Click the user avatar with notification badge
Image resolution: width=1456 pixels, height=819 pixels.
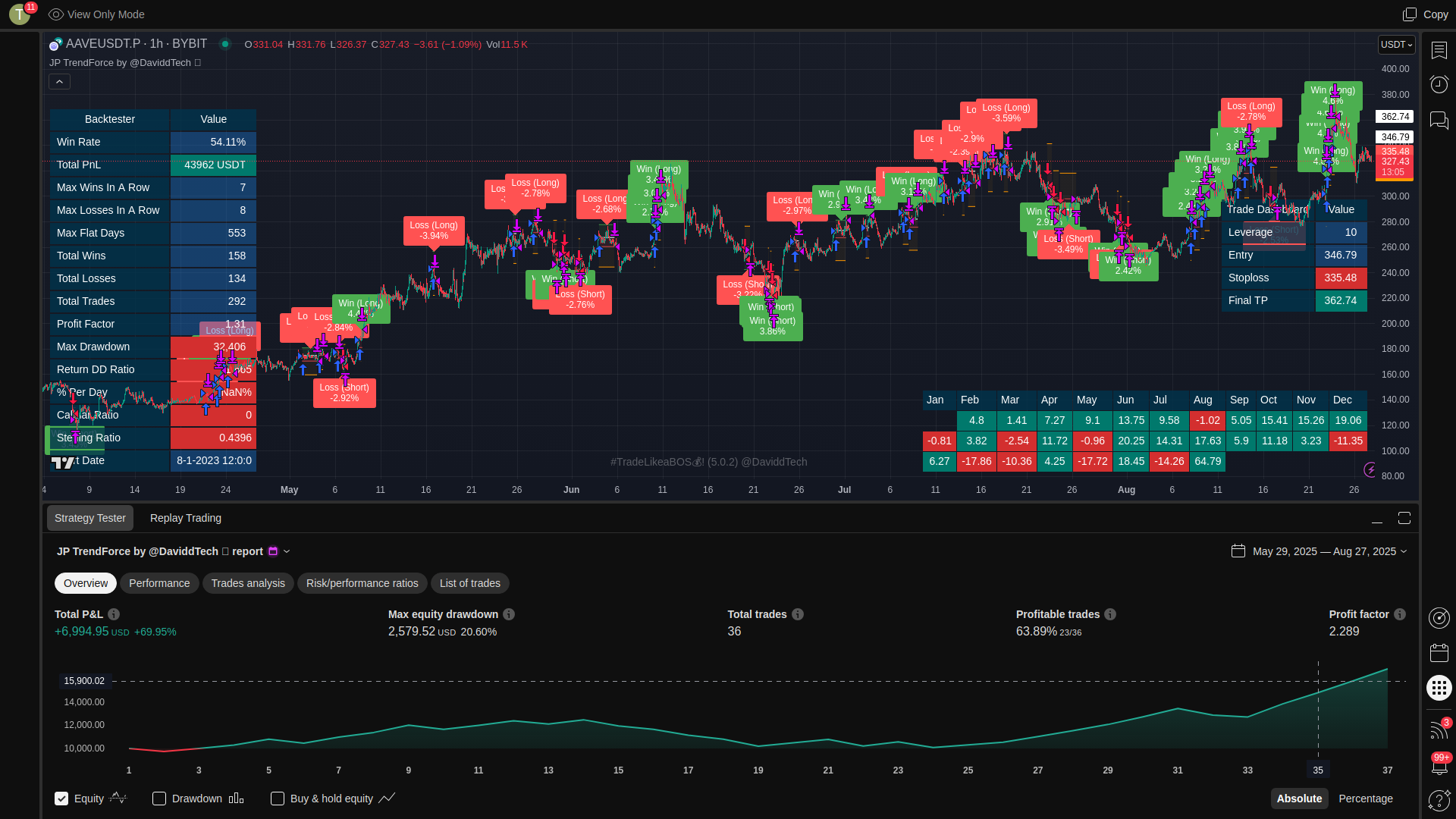point(20,14)
